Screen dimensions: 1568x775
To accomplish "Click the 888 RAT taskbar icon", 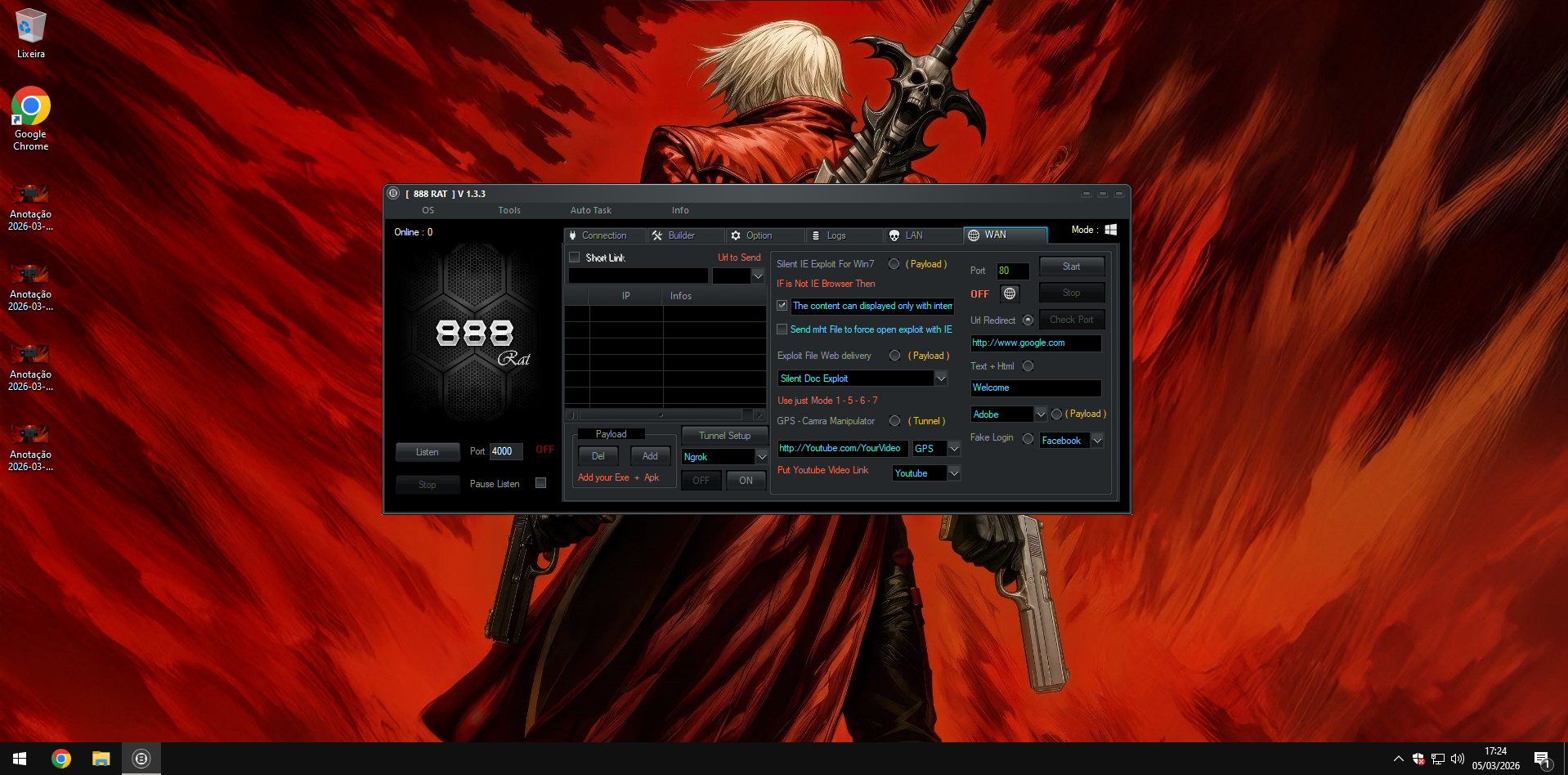I will point(141,759).
